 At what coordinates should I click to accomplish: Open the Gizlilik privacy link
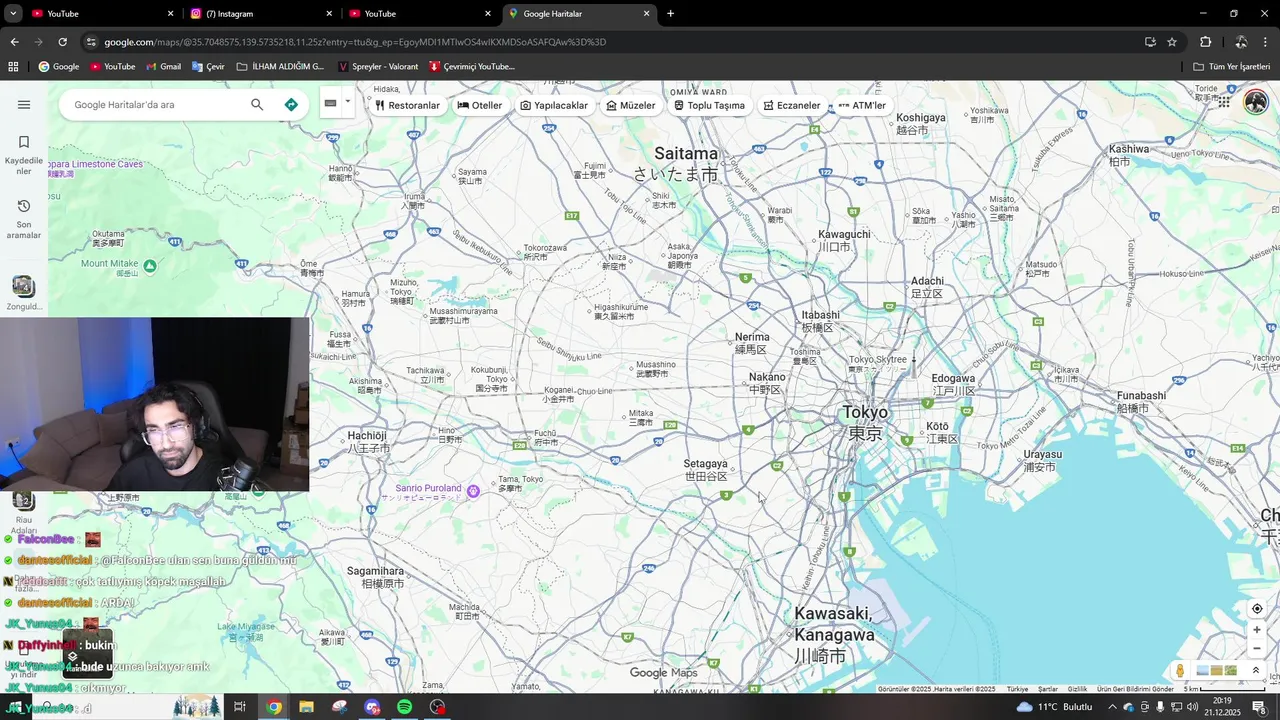[x=1077, y=689]
